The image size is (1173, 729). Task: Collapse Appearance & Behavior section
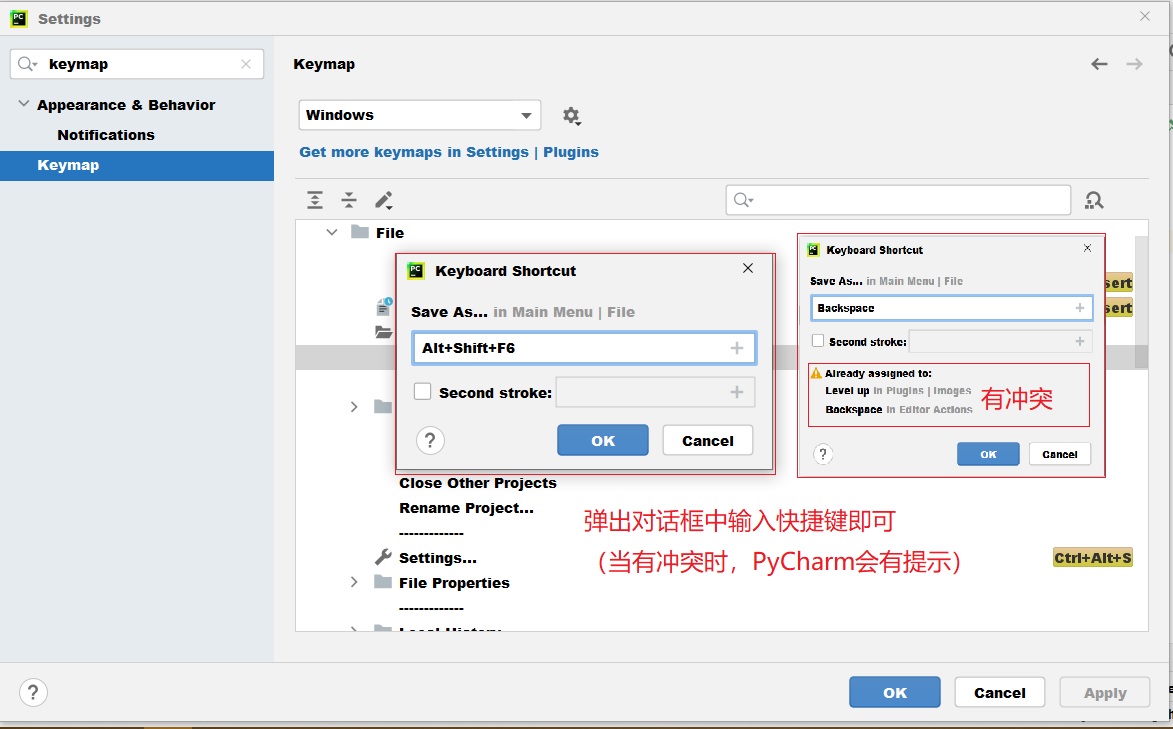pyautogui.click(x=24, y=104)
